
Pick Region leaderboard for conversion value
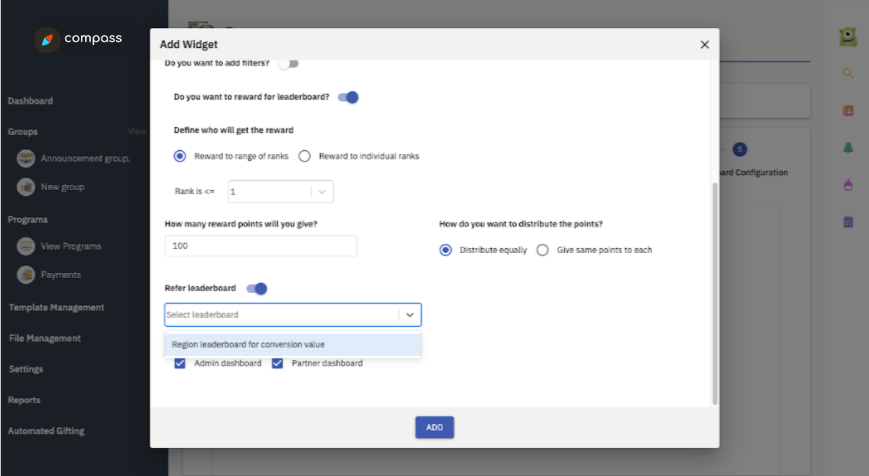pyautogui.click(x=293, y=345)
